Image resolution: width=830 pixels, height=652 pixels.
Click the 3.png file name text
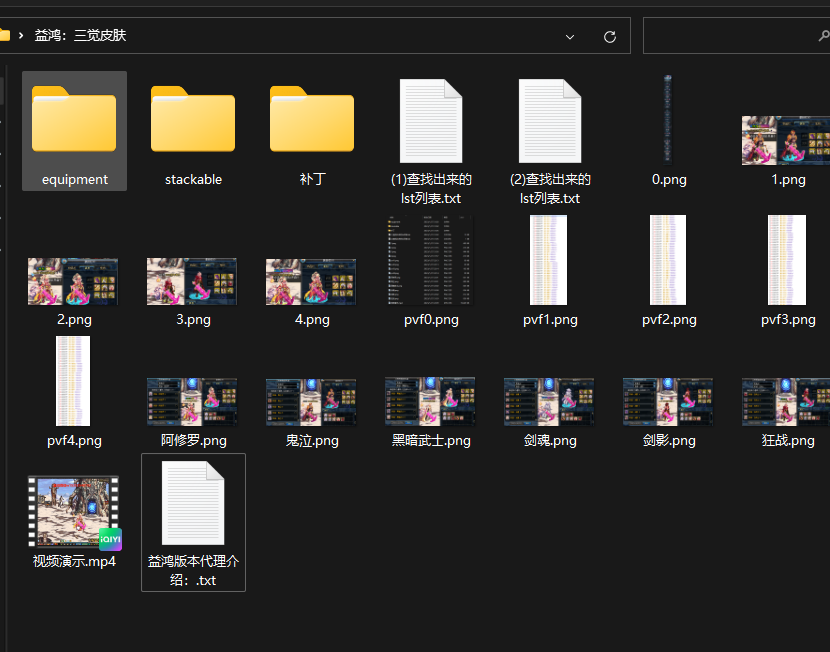click(193, 320)
